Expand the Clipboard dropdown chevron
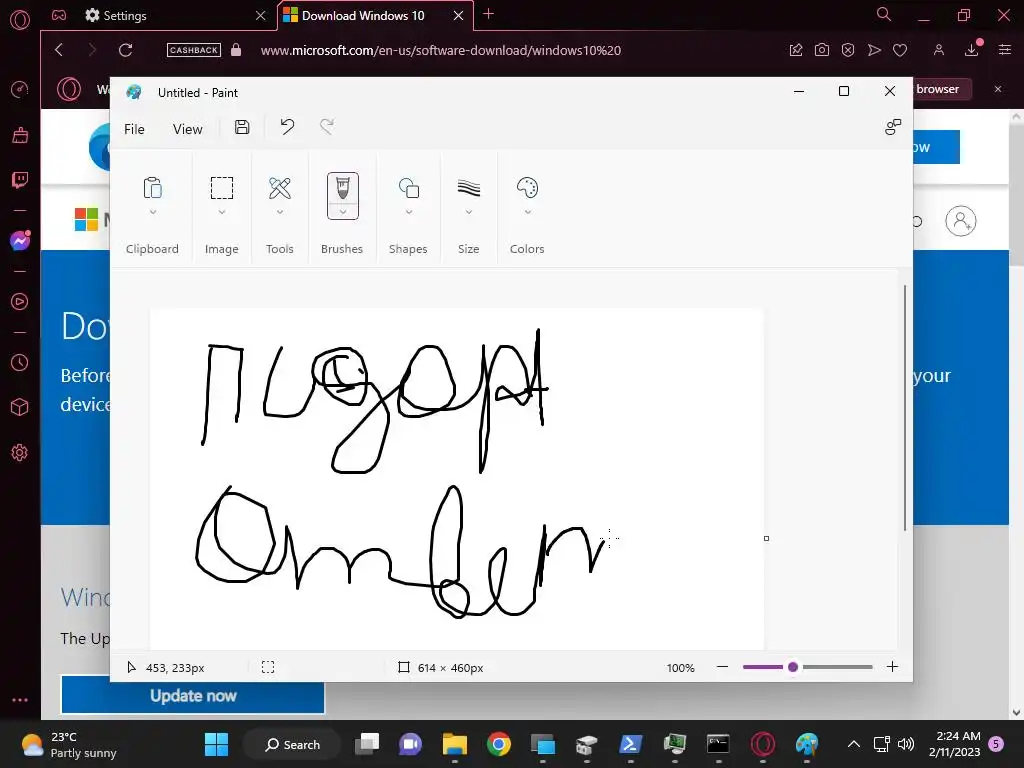 coord(152,212)
